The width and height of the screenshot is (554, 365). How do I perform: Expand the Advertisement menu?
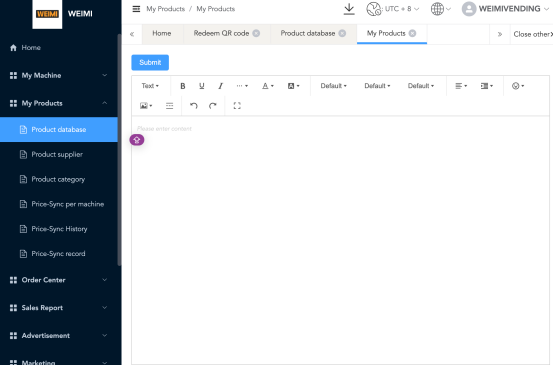click(x=59, y=336)
